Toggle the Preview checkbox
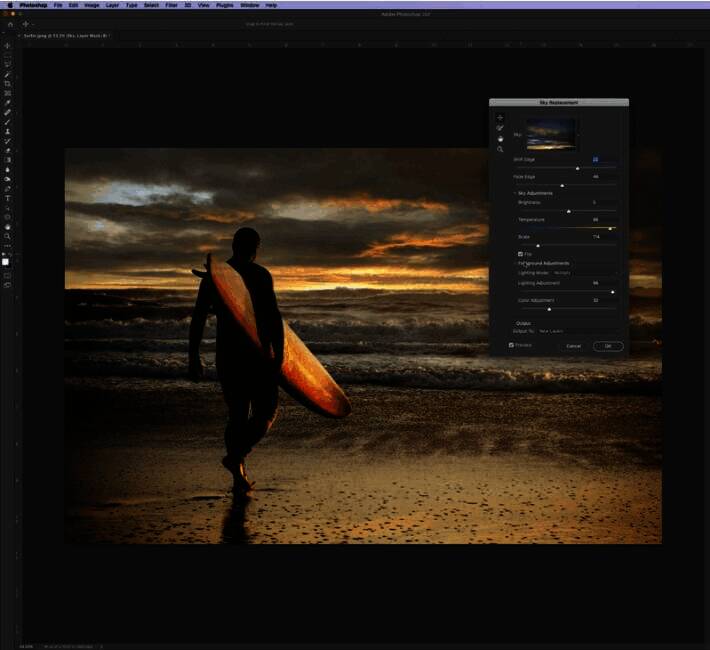The width and height of the screenshot is (710, 650). [511, 345]
